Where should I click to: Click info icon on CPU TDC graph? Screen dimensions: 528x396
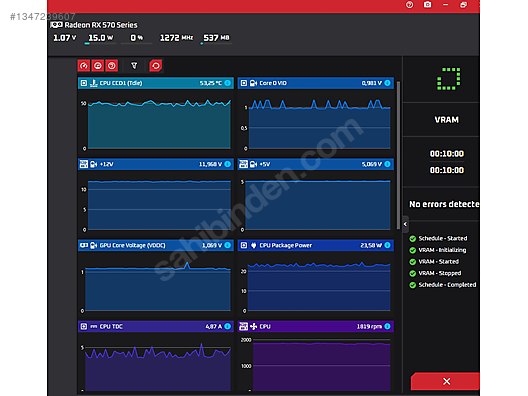(228, 326)
